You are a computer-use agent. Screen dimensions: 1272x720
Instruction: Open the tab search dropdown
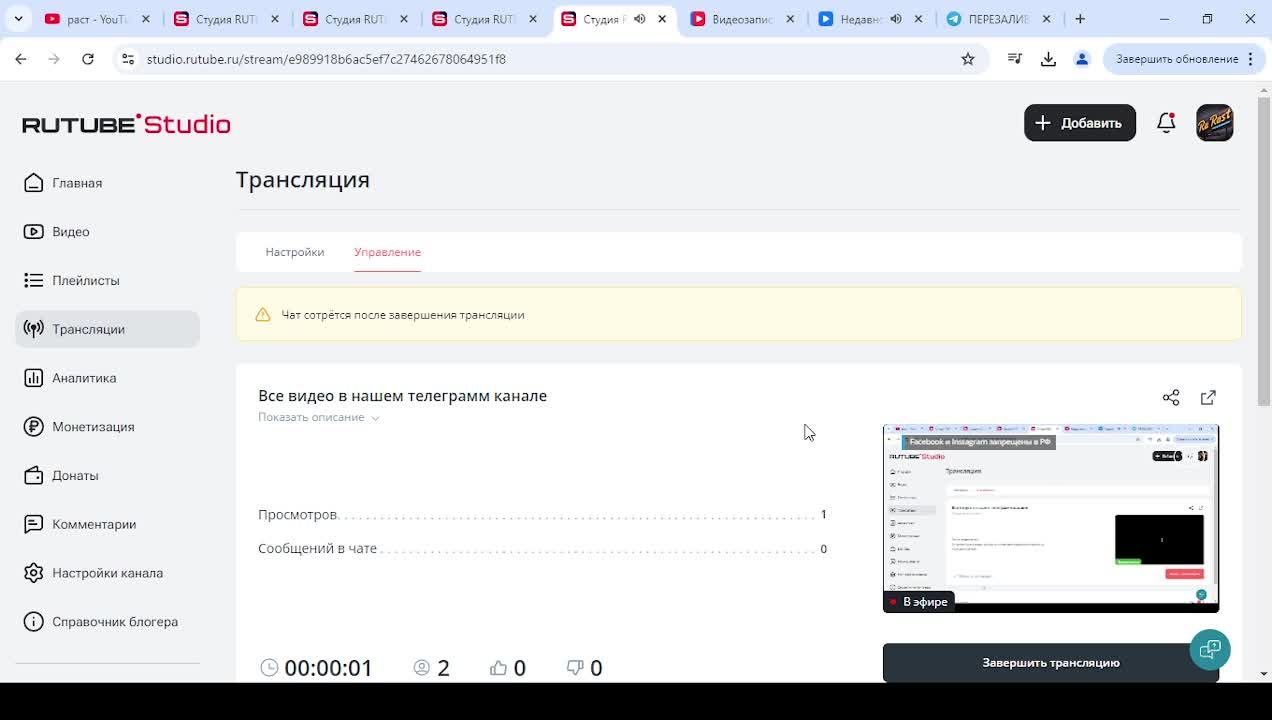point(20,18)
